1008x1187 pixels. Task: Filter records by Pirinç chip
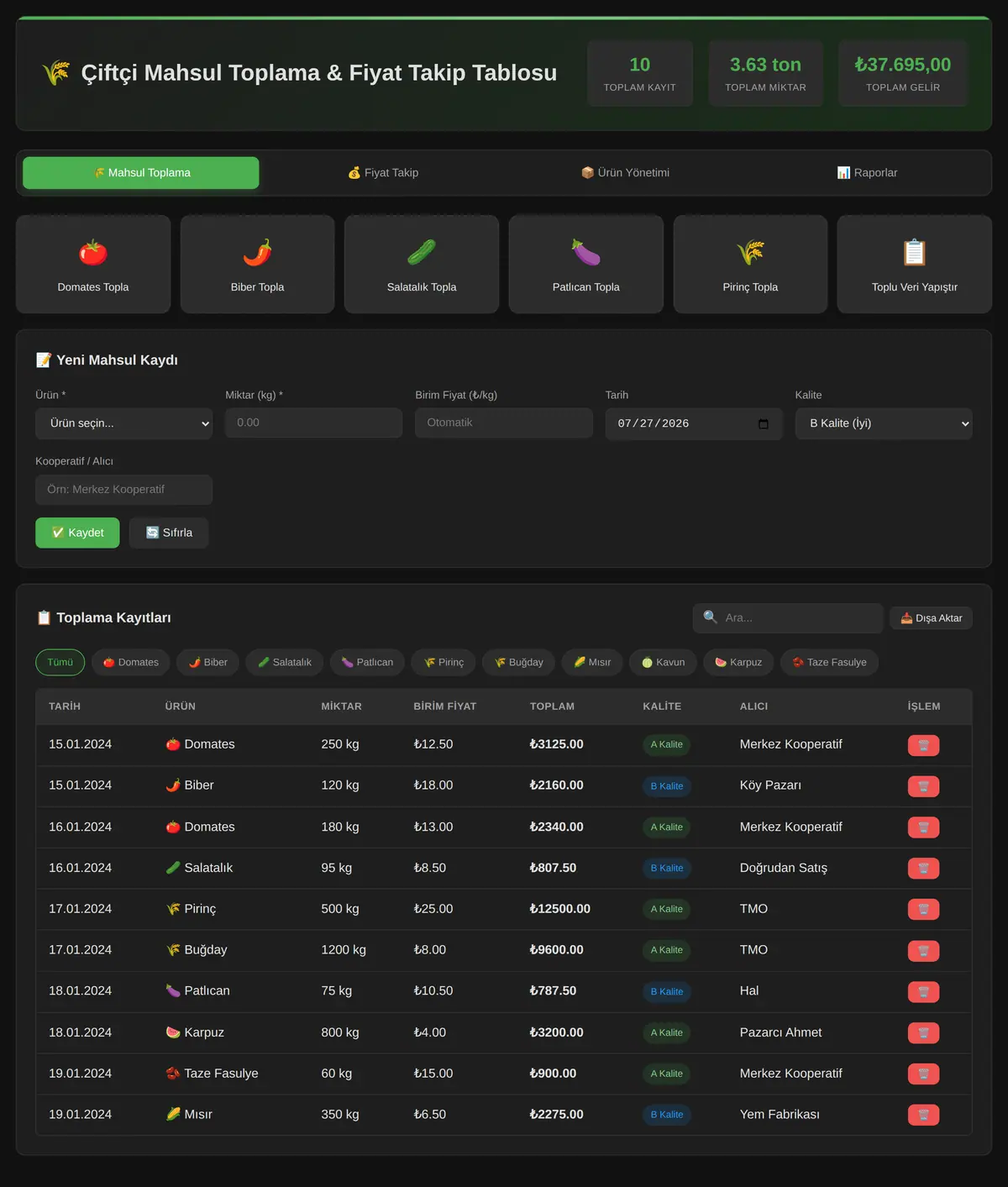[444, 662]
